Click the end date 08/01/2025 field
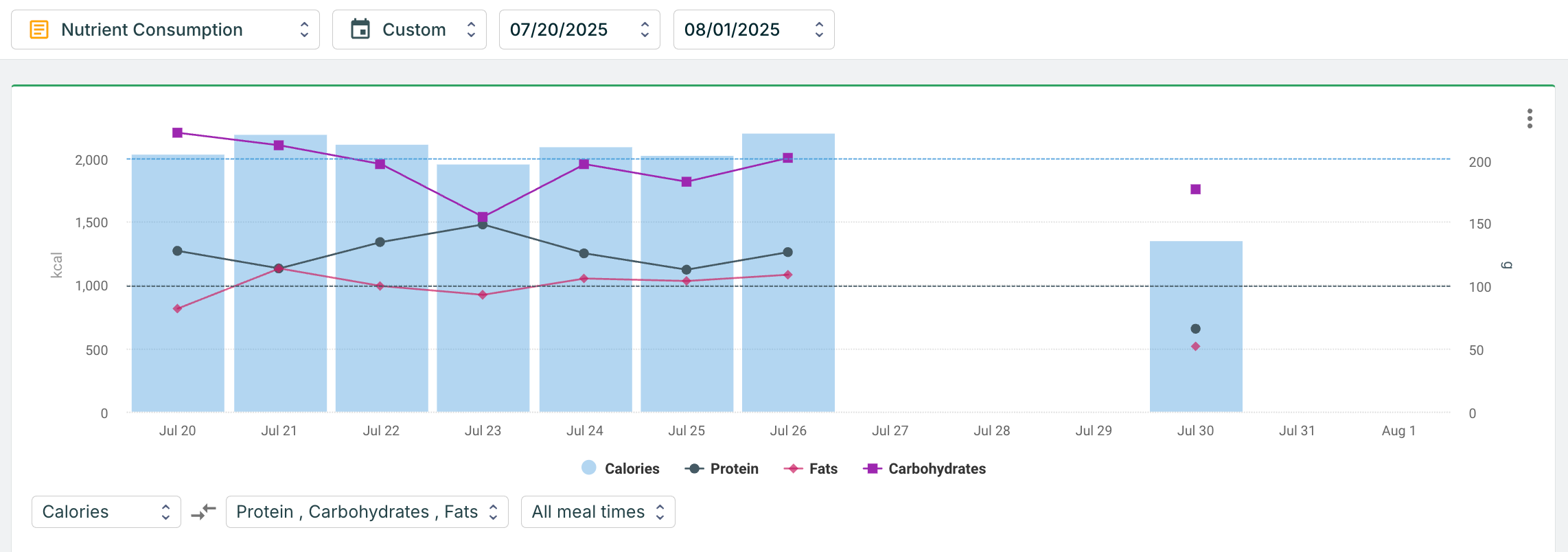1568x552 pixels. point(753,30)
